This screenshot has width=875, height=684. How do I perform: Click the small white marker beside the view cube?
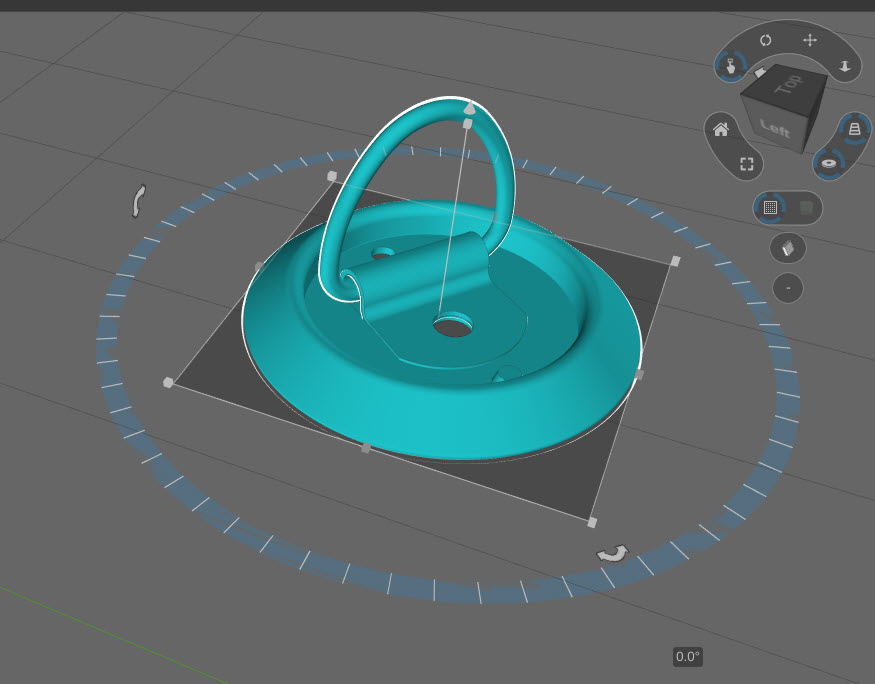click(x=759, y=73)
